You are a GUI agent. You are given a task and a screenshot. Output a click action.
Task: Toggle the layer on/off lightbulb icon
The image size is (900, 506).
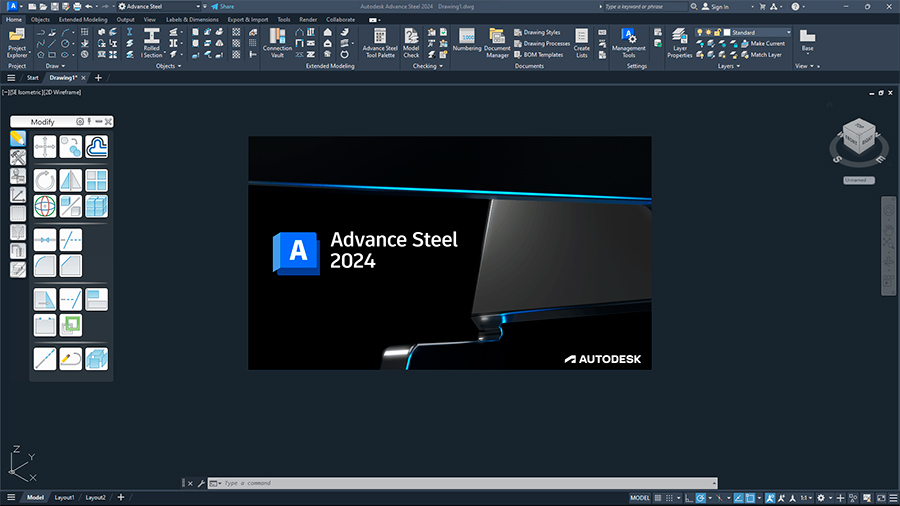[x=700, y=32]
